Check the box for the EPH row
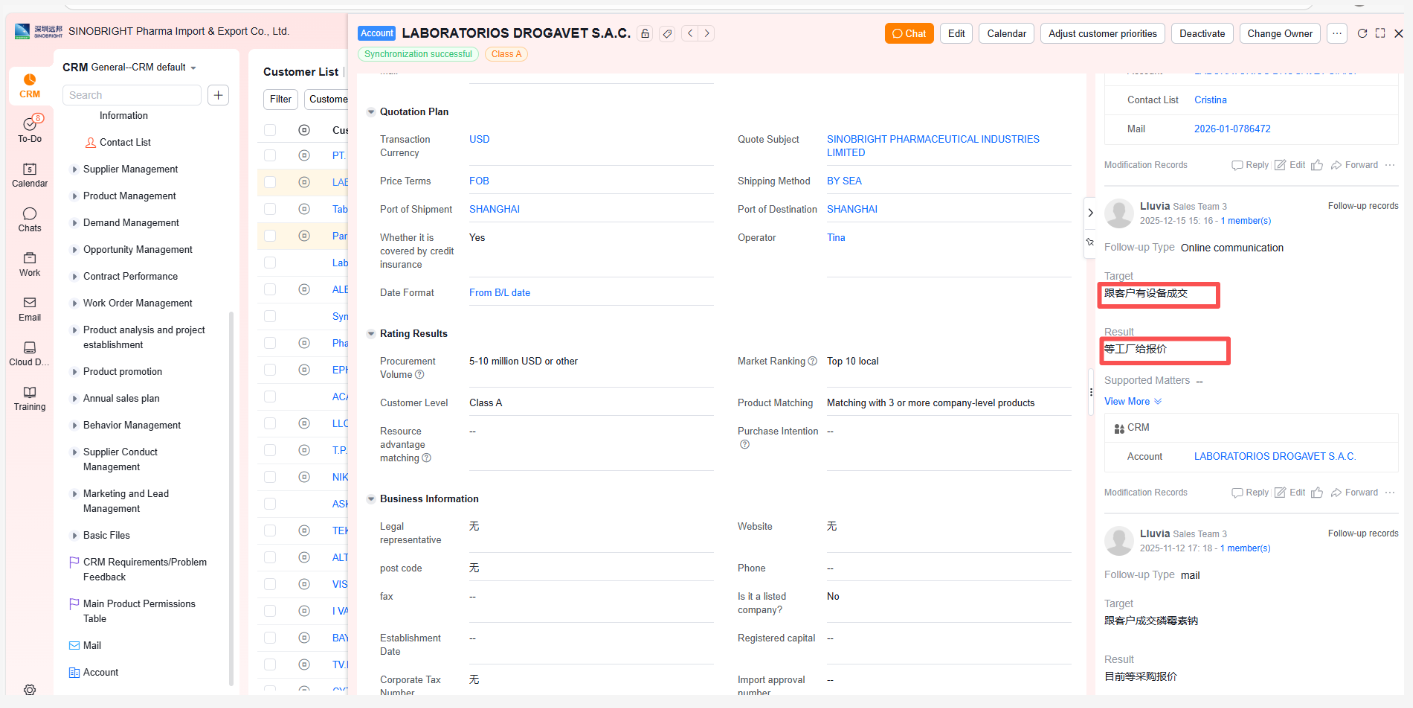 tap(270, 370)
